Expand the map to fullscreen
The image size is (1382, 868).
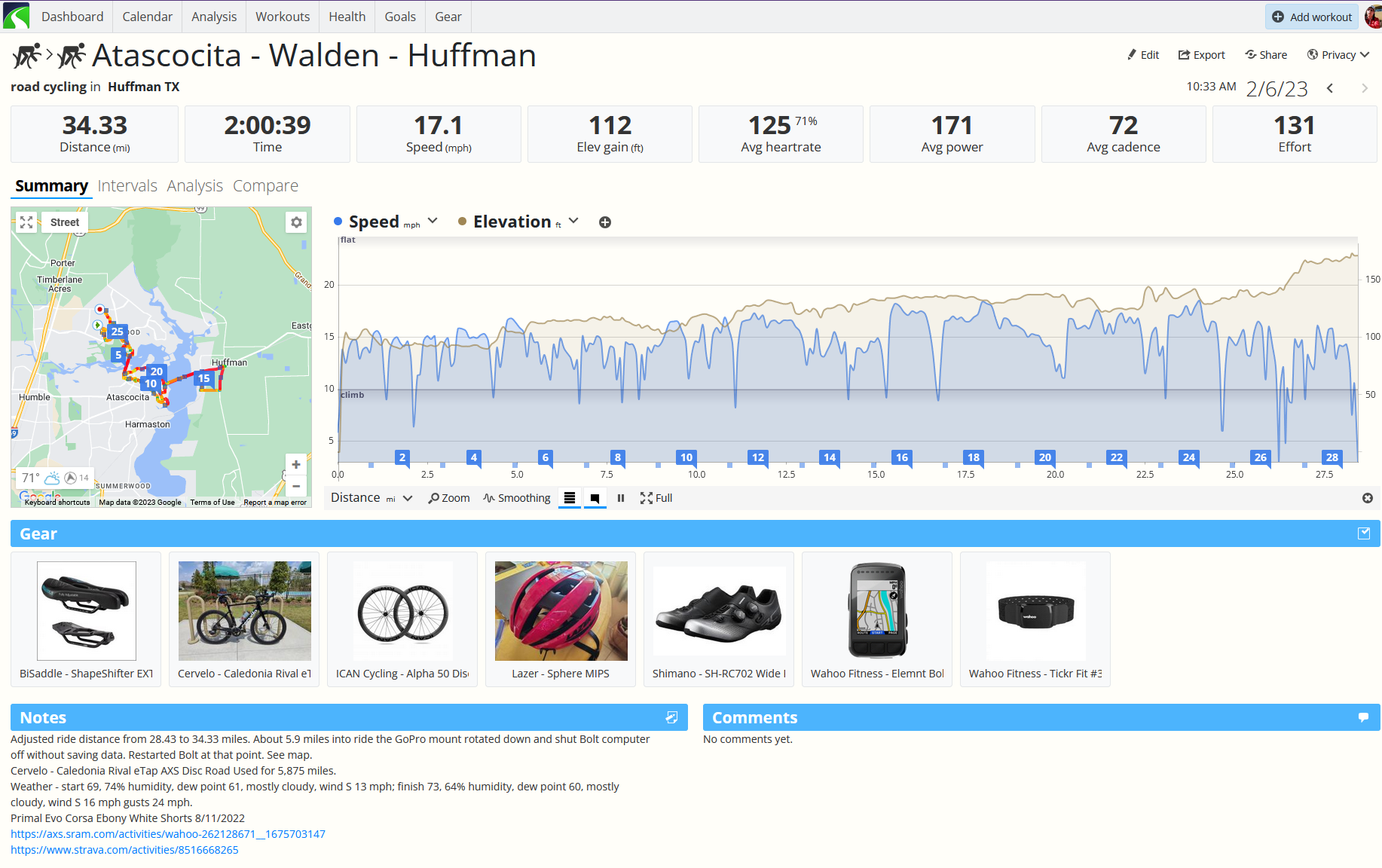point(26,222)
